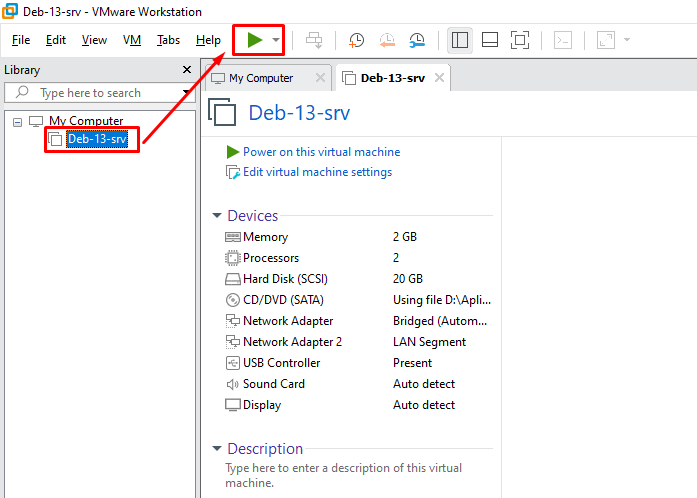Take a snapshot using the clock icon
This screenshot has width=697, height=498.
356,40
